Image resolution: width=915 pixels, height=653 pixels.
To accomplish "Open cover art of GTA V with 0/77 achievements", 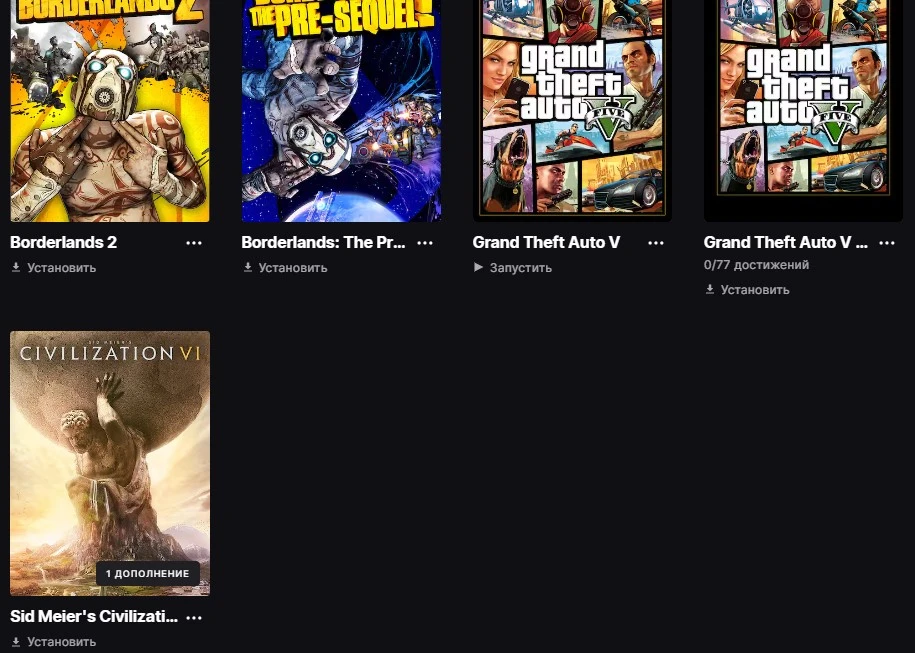I will pos(804,111).
